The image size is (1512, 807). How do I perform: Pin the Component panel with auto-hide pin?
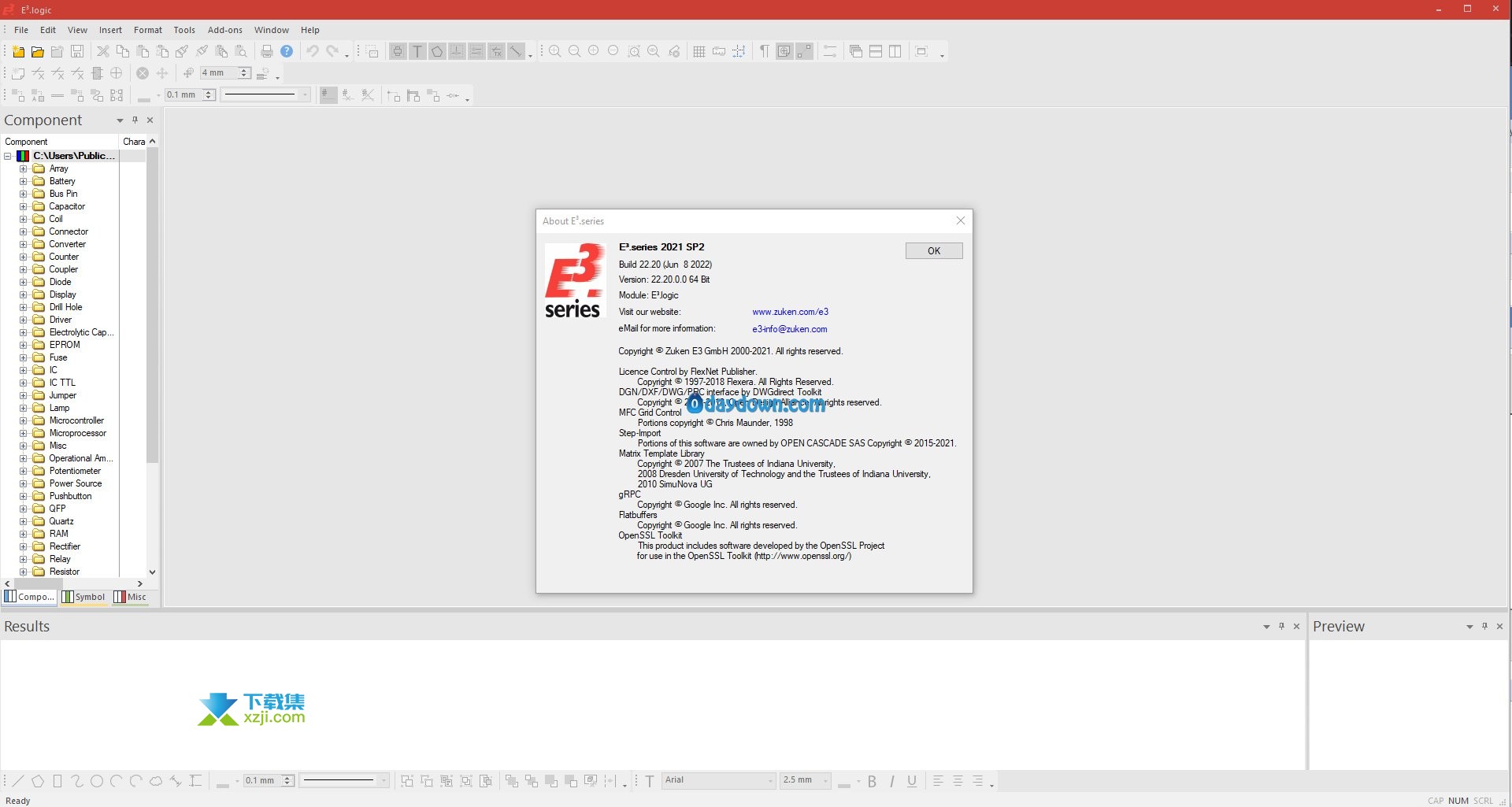click(135, 120)
